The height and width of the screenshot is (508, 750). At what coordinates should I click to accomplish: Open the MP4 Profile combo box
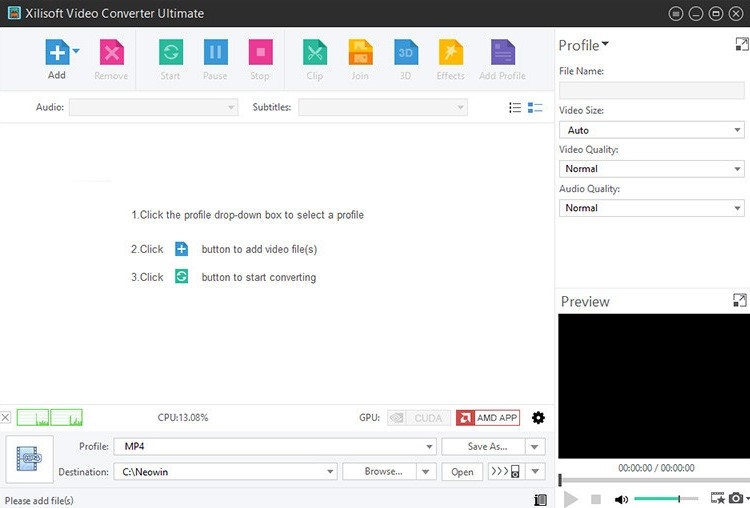click(x=275, y=446)
